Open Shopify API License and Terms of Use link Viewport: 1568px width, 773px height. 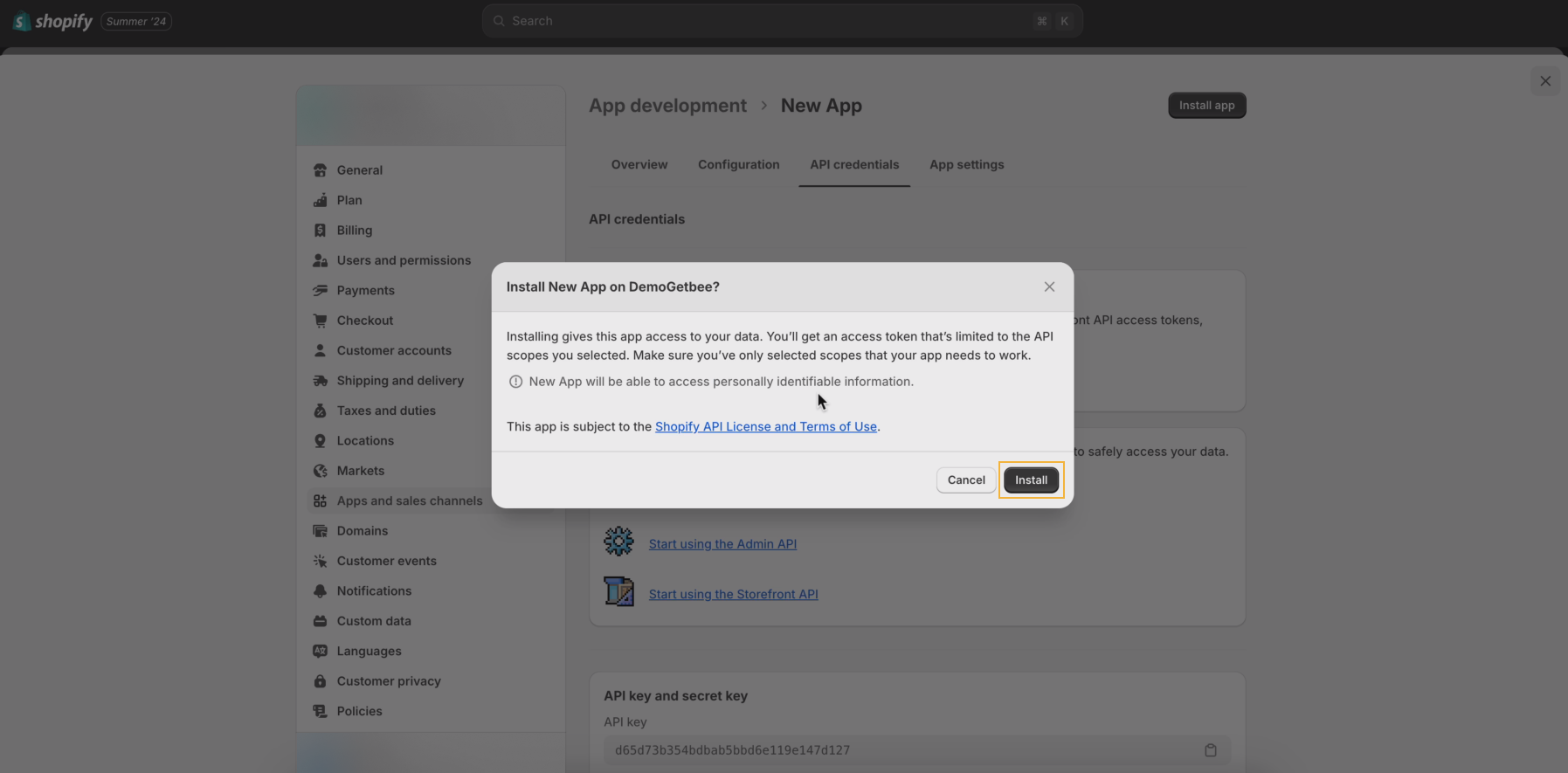point(766,427)
